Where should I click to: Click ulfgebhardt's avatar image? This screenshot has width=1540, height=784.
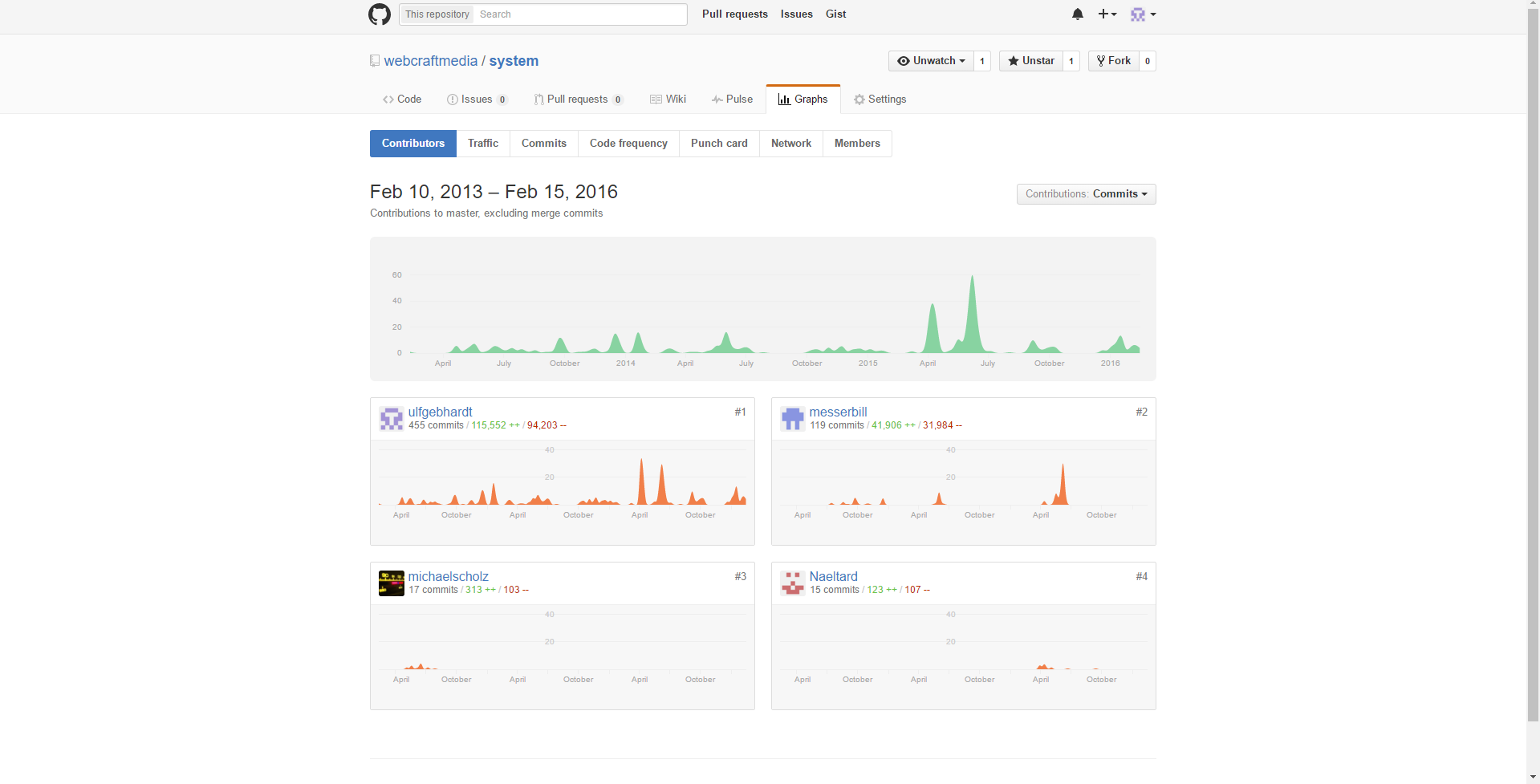[x=391, y=419]
